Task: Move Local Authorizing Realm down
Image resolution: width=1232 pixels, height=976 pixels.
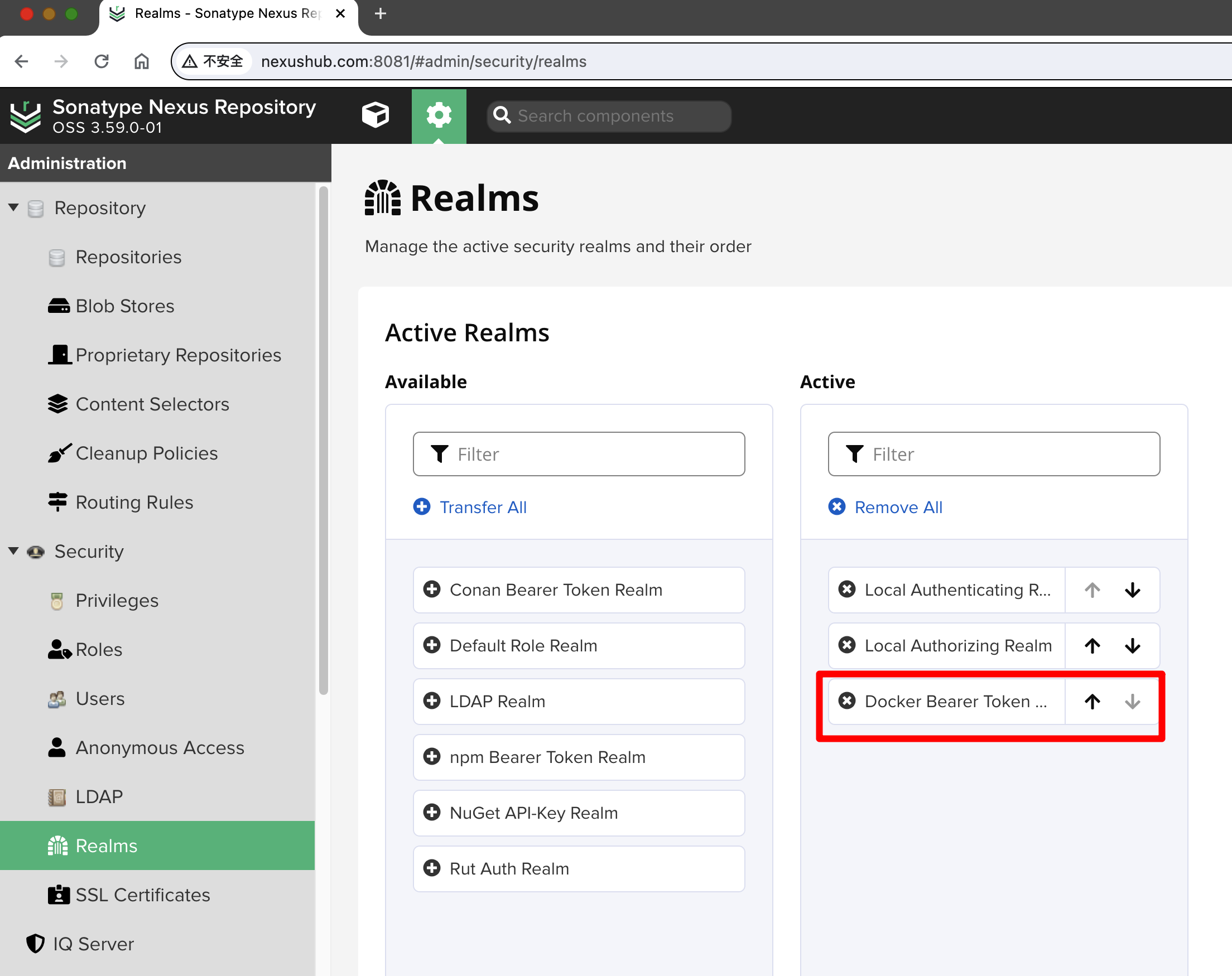Action: [x=1133, y=645]
